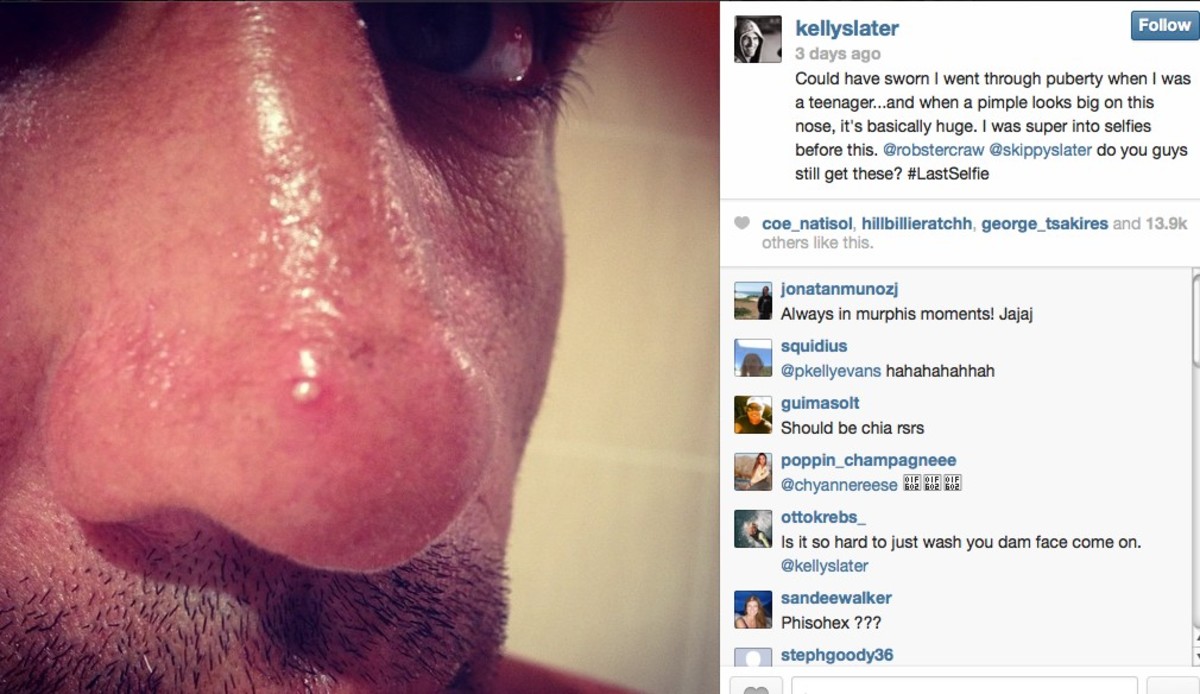Open jonatanmunozj commenter avatar
The width and height of the screenshot is (1200, 694).
(x=754, y=300)
